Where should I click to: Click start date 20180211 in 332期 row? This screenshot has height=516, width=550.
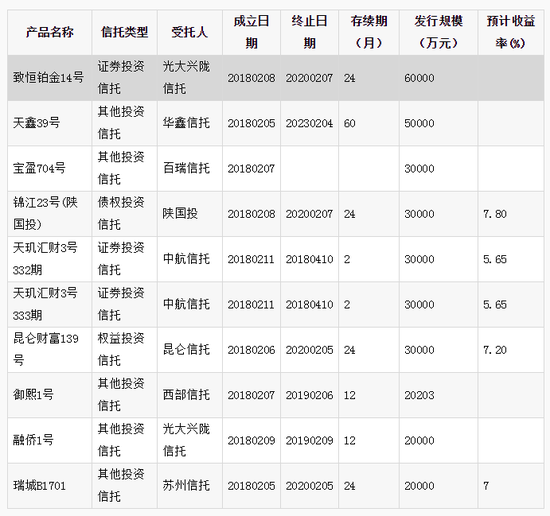point(251,259)
